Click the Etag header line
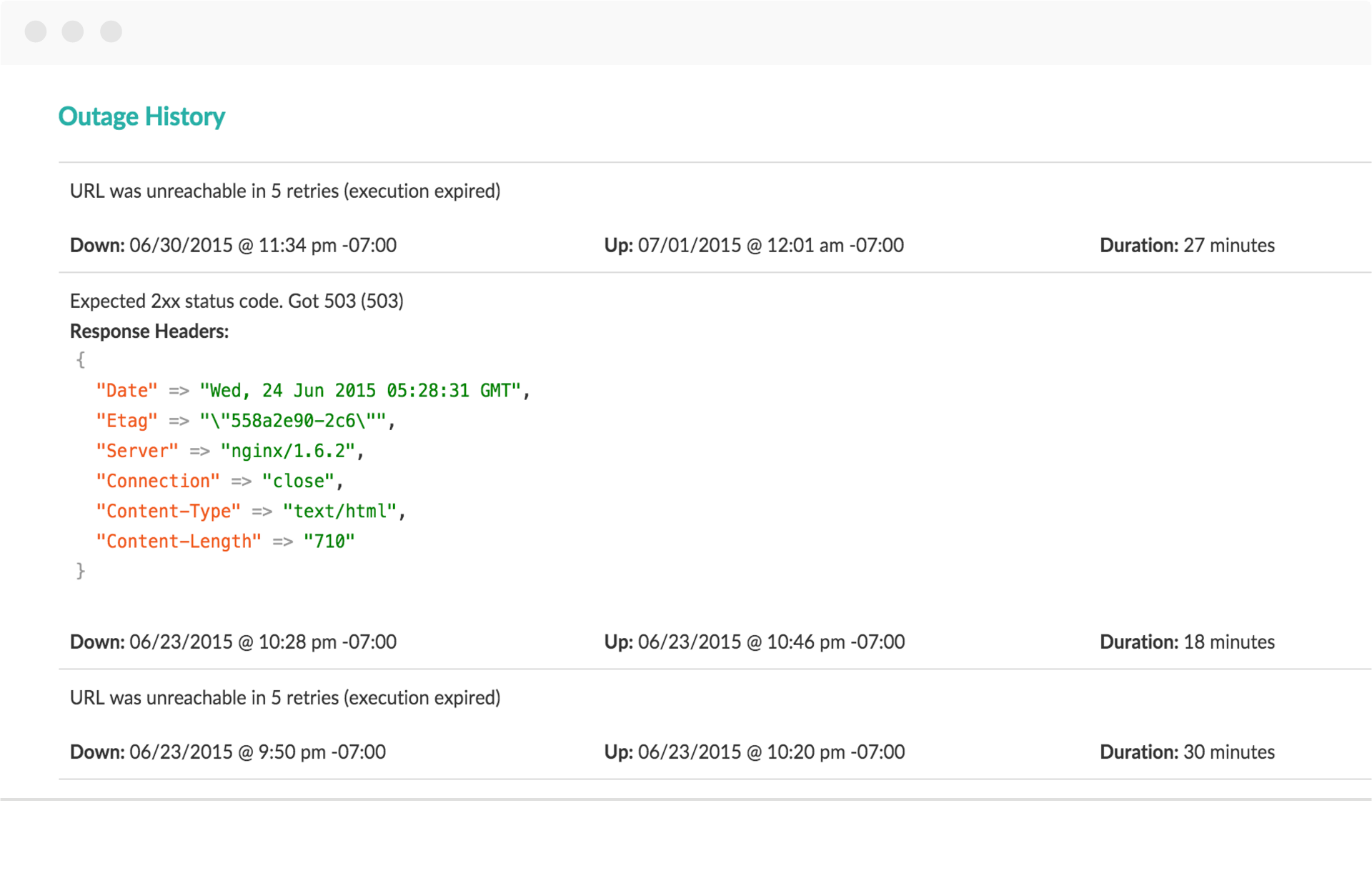1372x878 pixels. [x=246, y=421]
